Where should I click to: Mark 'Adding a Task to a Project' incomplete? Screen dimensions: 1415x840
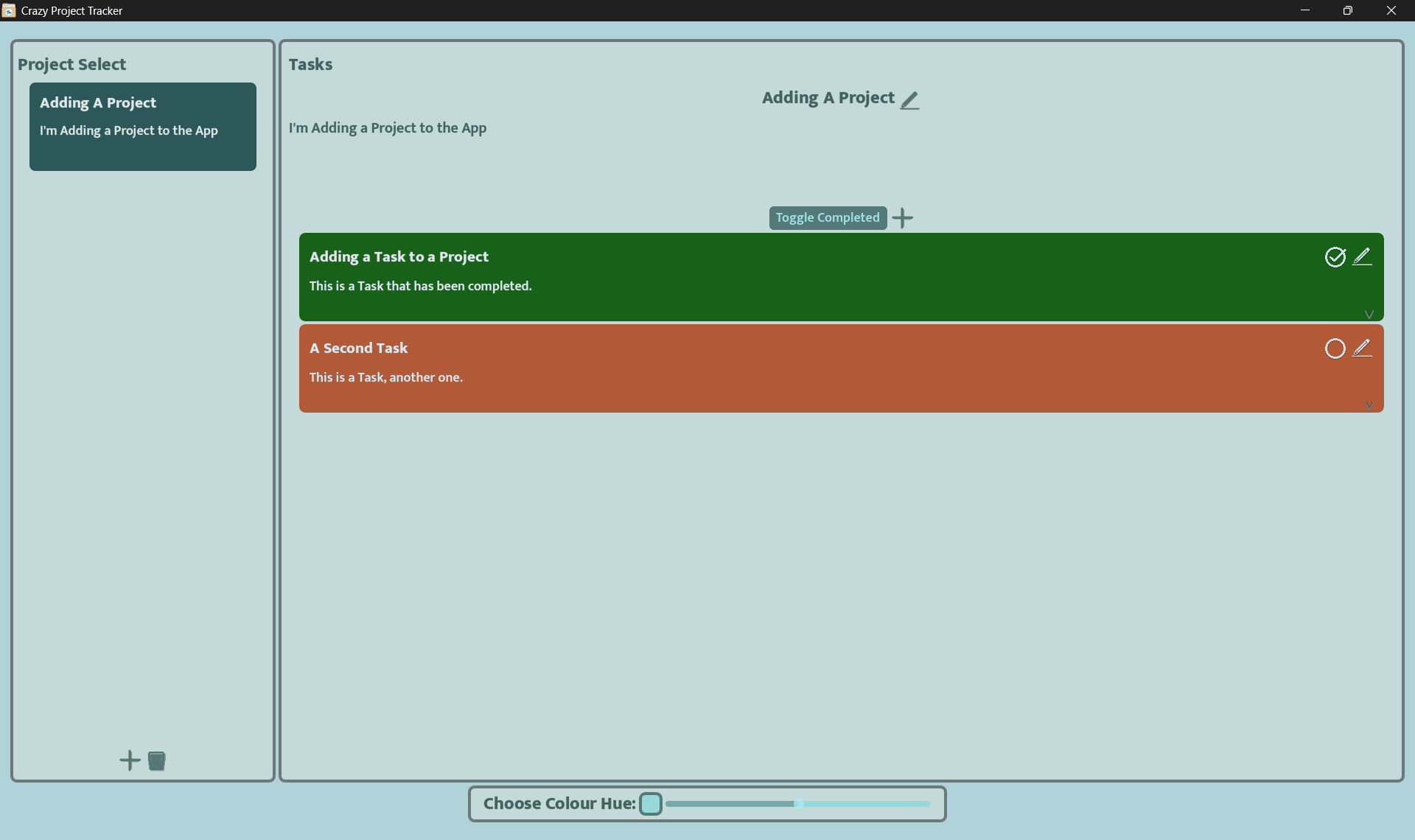point(1335,256)
